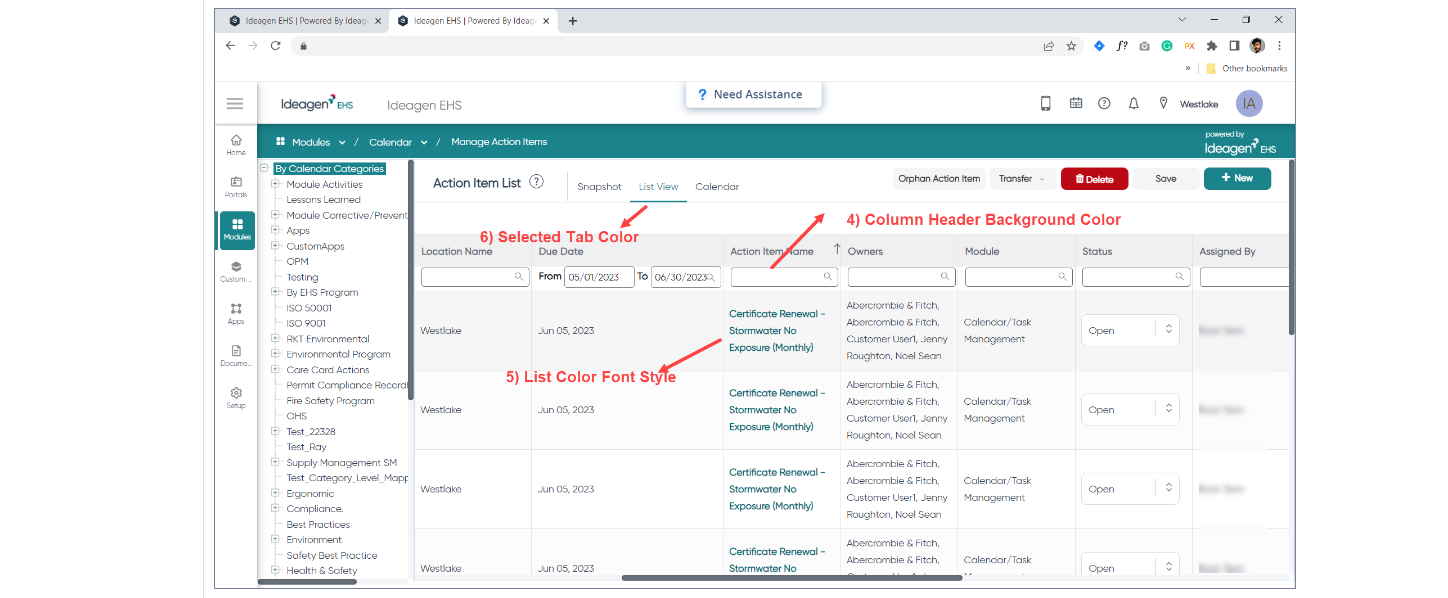The image size is (1448, 598).
Task: Click the share page icon
Action: (x=1048, y=46)
